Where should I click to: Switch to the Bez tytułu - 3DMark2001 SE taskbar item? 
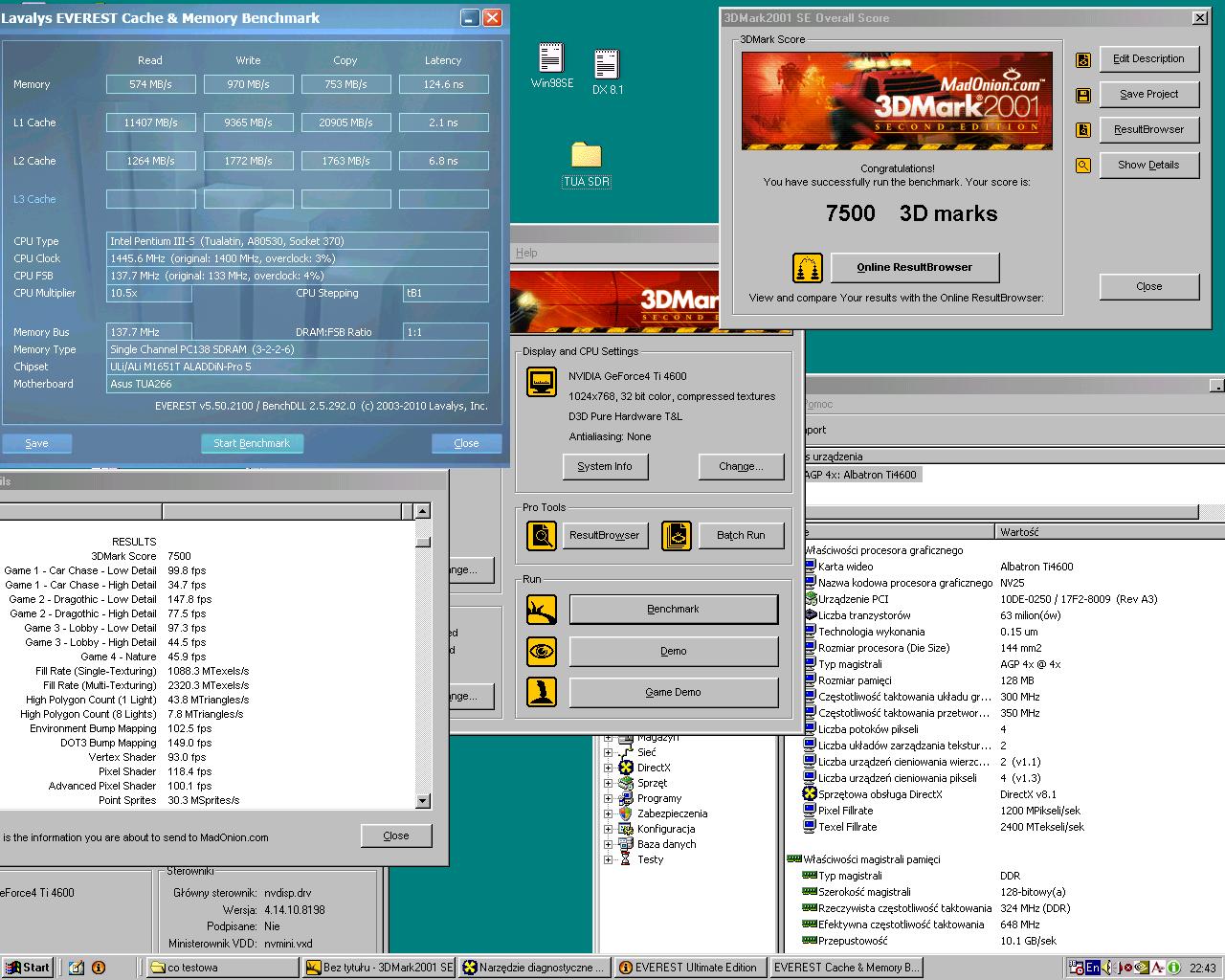point(379,968)
